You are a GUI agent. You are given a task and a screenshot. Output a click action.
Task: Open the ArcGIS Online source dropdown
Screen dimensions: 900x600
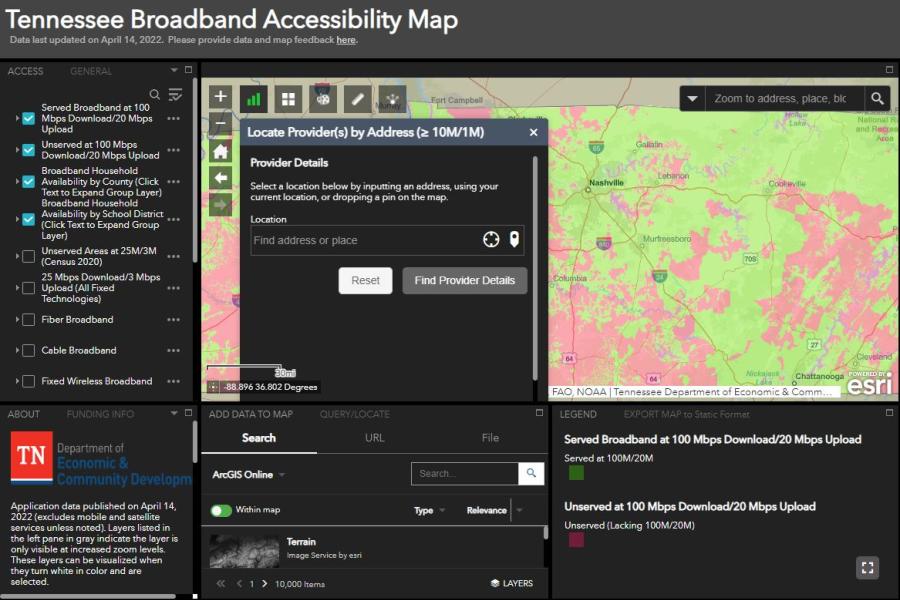pos(249,474)
